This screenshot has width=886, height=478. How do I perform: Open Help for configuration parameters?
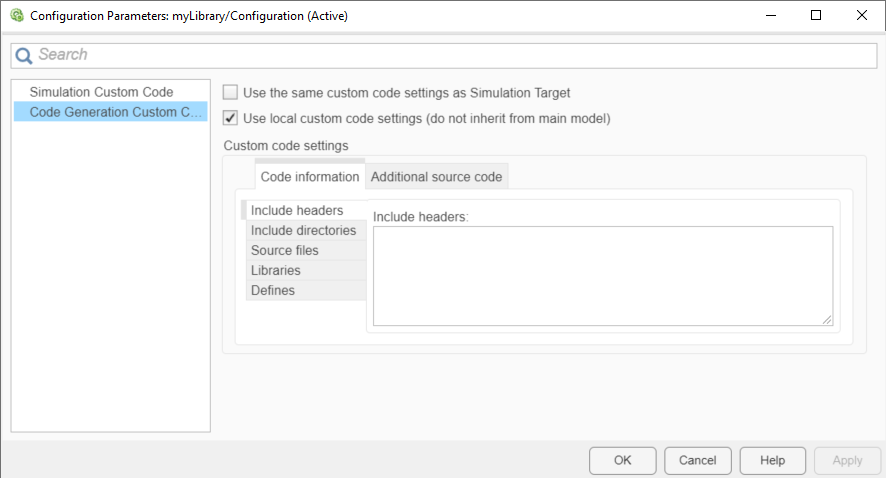tap(772, 460)
